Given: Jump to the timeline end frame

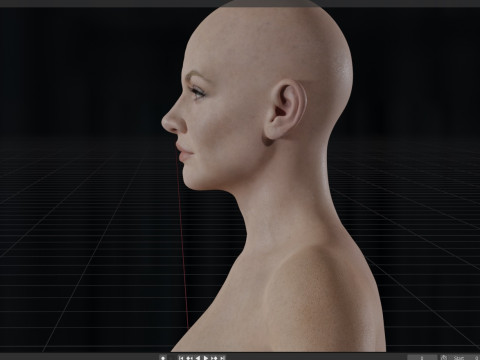Looking at the screenshot, I should 222,358.
